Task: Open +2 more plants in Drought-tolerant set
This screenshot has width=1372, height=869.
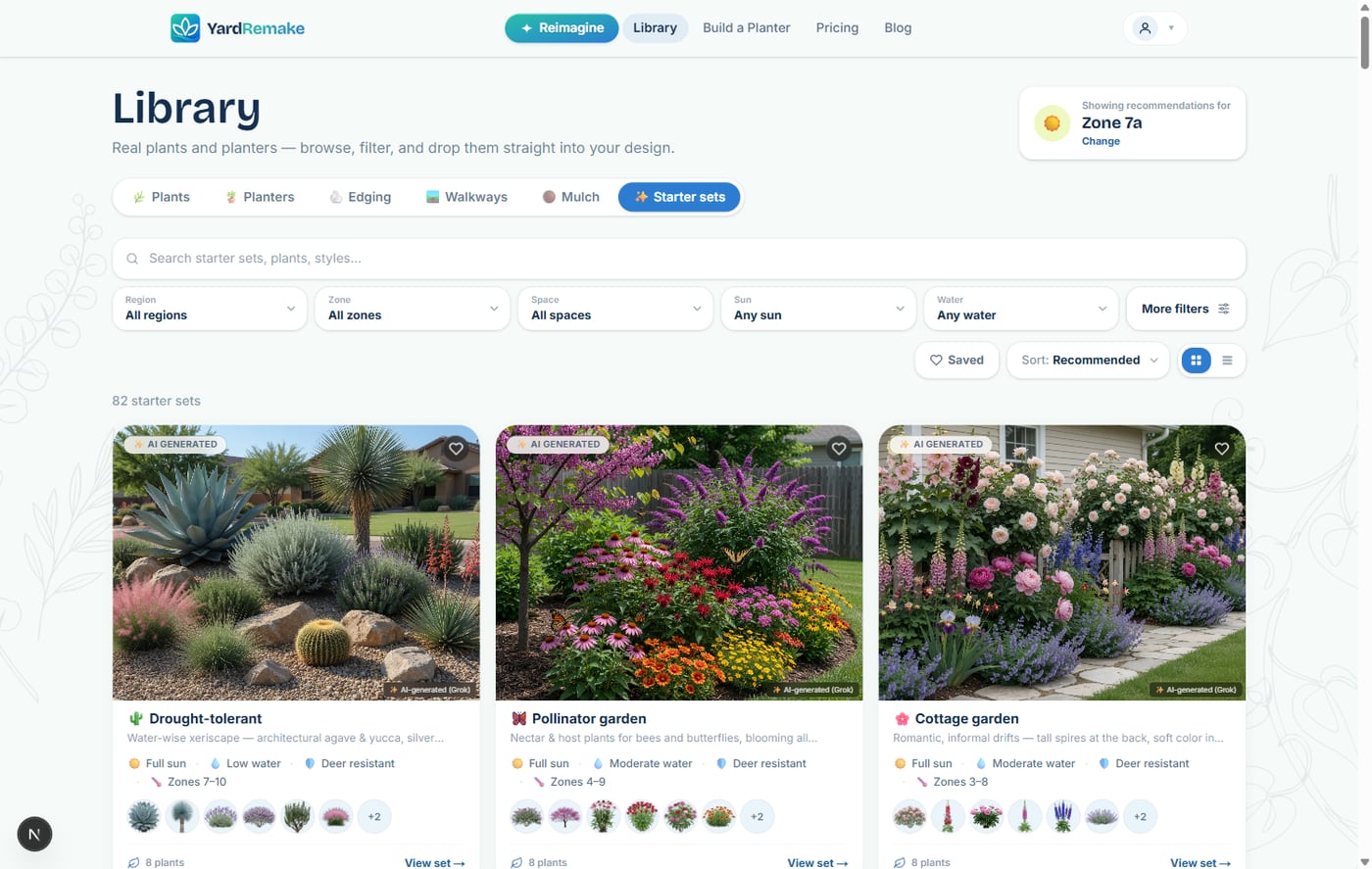Action: [x=374, y=816]
